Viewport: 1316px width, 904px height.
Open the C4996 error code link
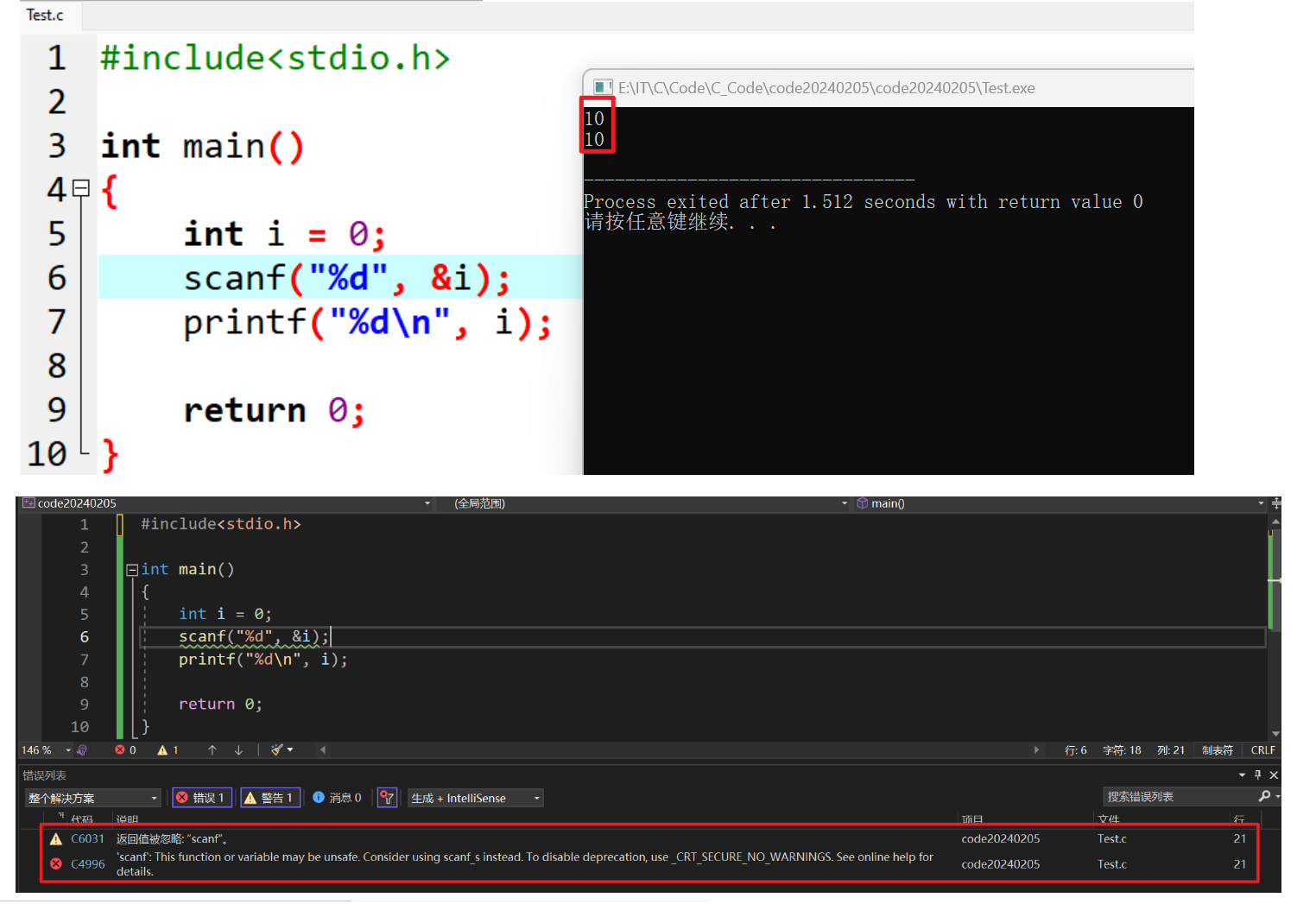point(87,863)
